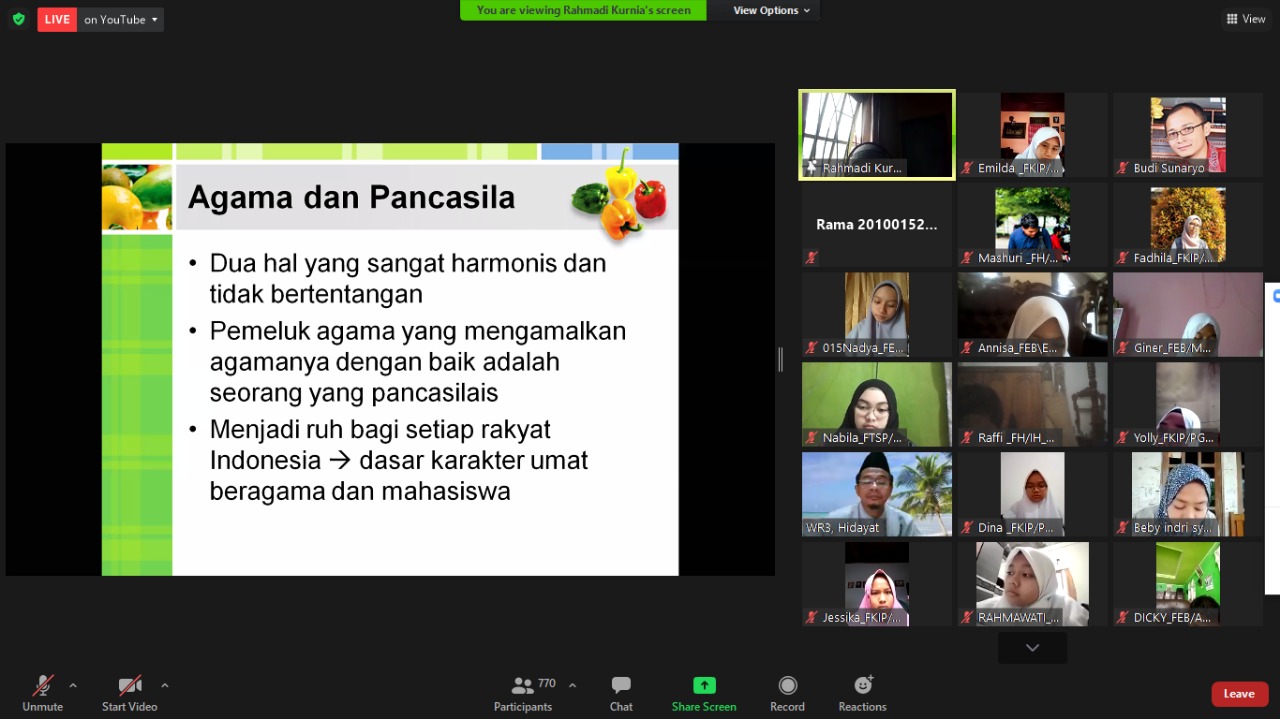Open the Chat panel
This screenshot has width=1280, height=719.
tap(621, 686)
